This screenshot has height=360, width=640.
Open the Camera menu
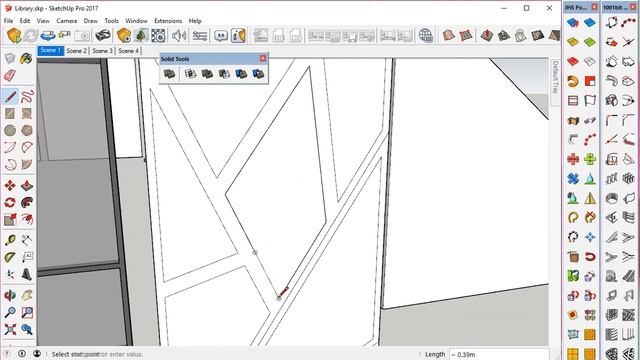click(x=67, y=21)
